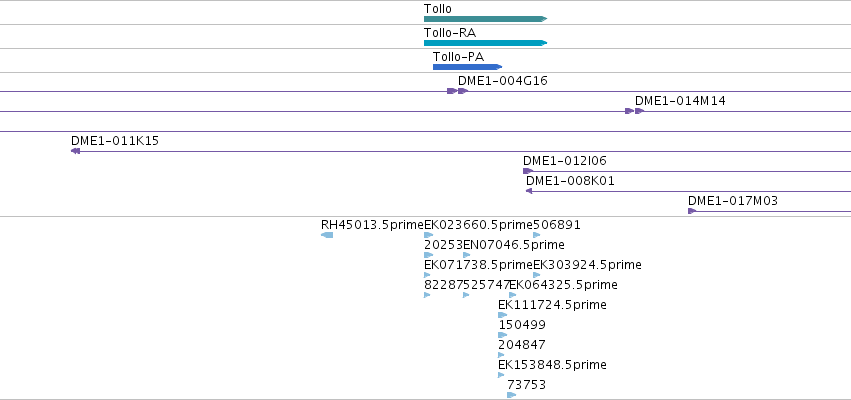Click the Tollo-PA label text

(x=459, y=57)
